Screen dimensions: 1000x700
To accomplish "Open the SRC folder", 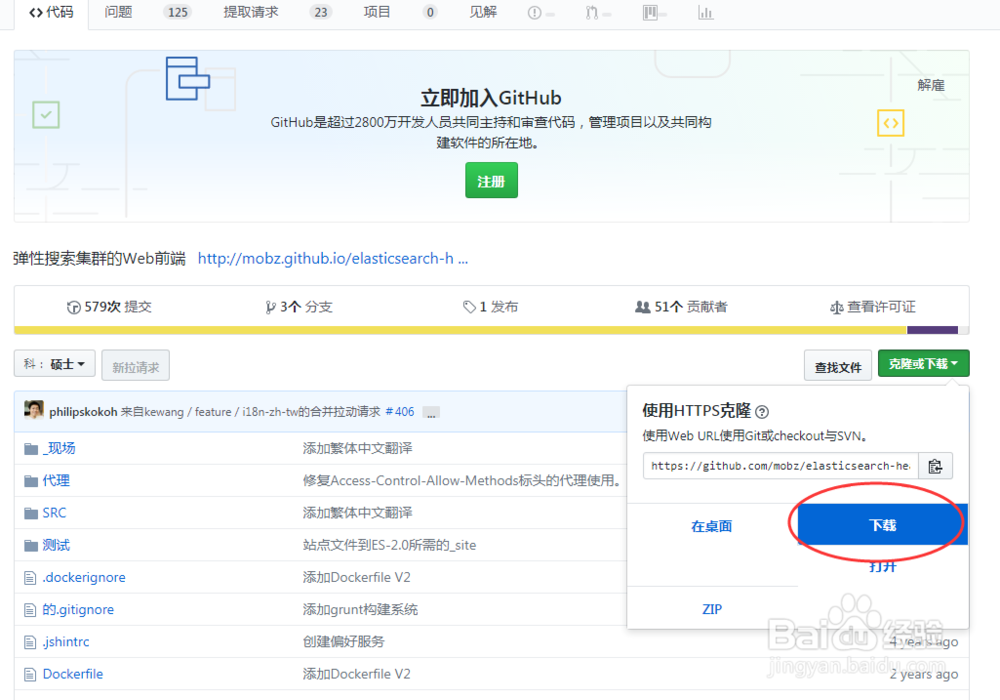I will point(54,513).
